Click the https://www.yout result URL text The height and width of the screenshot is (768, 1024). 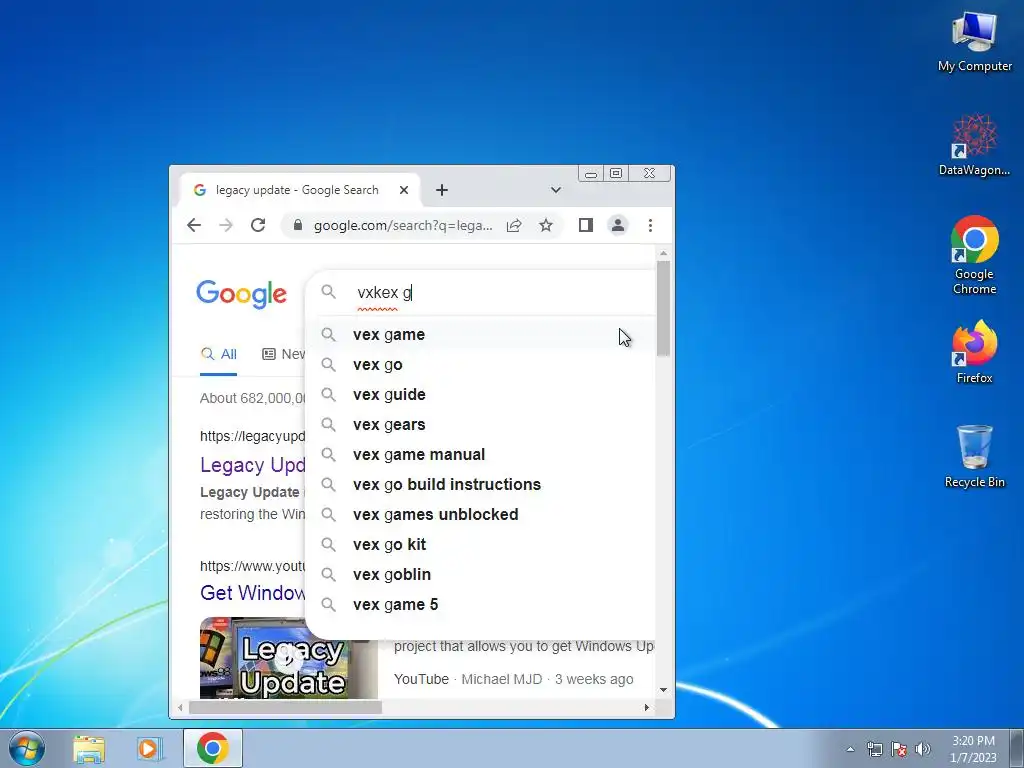[x=253, y=566]
